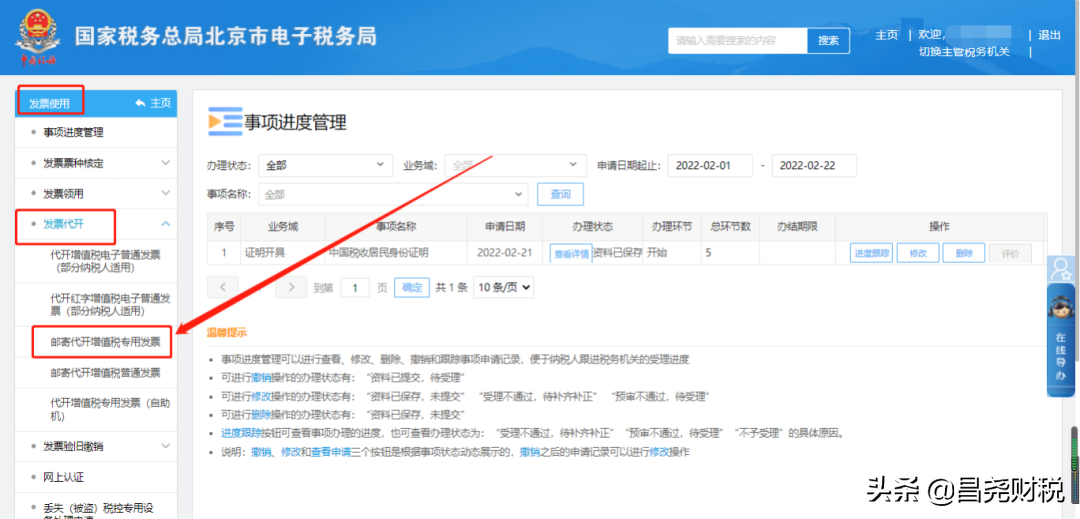Click the tax bureau emblem logo
The height and width of the screenshot is (519, 1080).
click(x=37, y=37)
